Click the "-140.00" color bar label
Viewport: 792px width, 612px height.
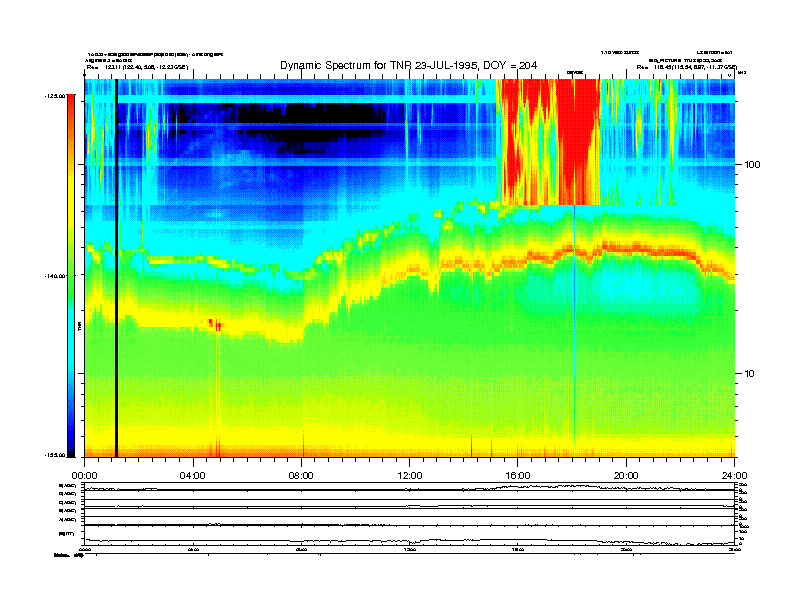[x=54, y=276]
